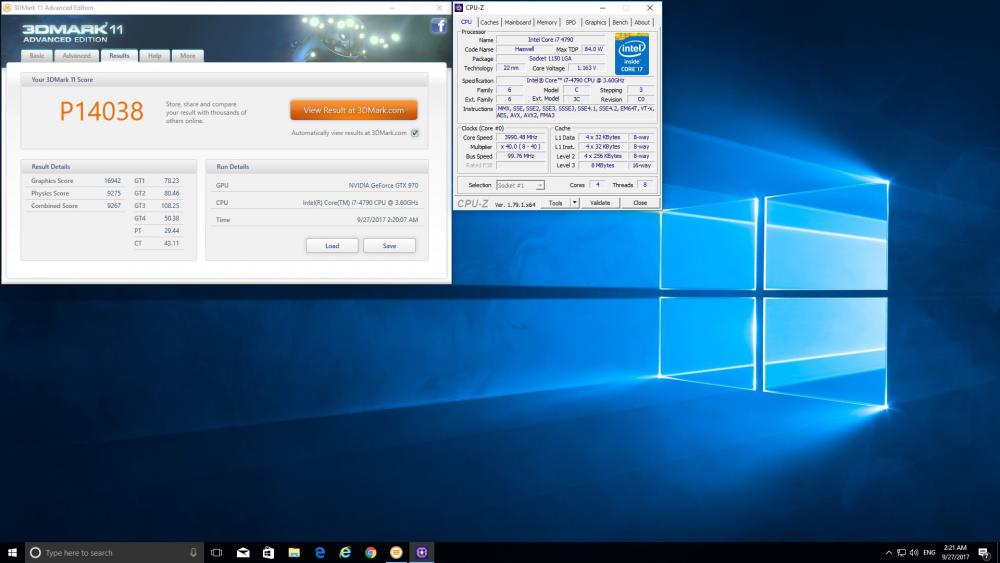This screenshot has height=563, width=1000.
Task: Click the Core Speed value field
Action: pyautogui.click(x=521, y=137)
